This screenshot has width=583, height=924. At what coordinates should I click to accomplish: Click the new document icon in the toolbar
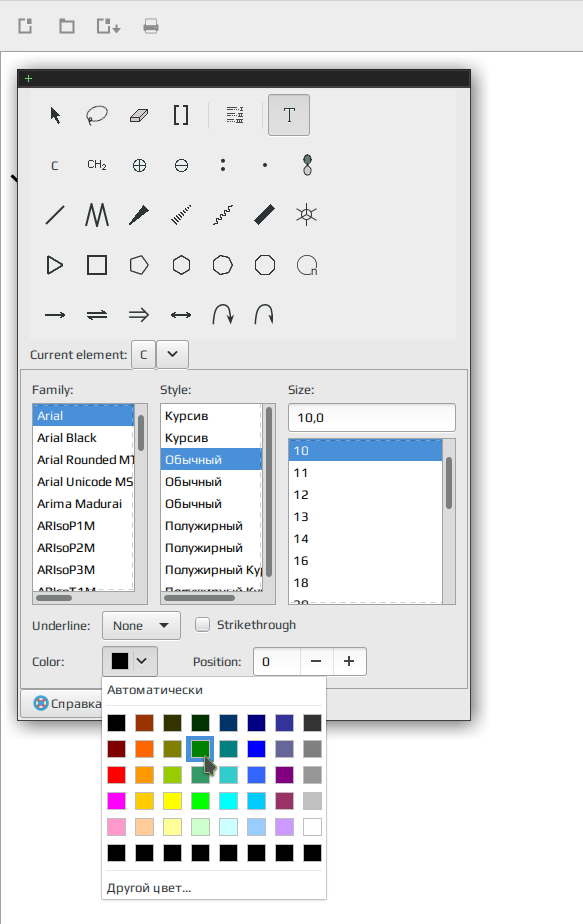pos(25,26)
